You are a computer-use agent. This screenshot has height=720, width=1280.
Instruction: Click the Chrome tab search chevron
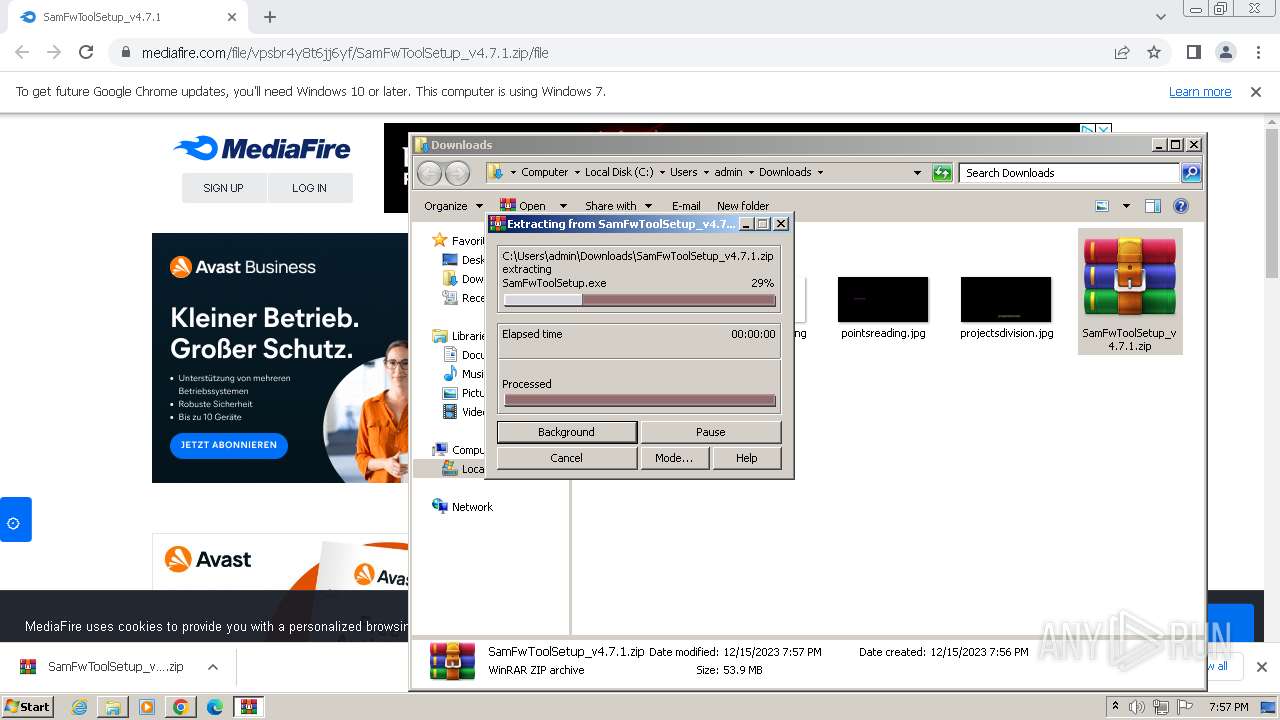pos(1161,17)
